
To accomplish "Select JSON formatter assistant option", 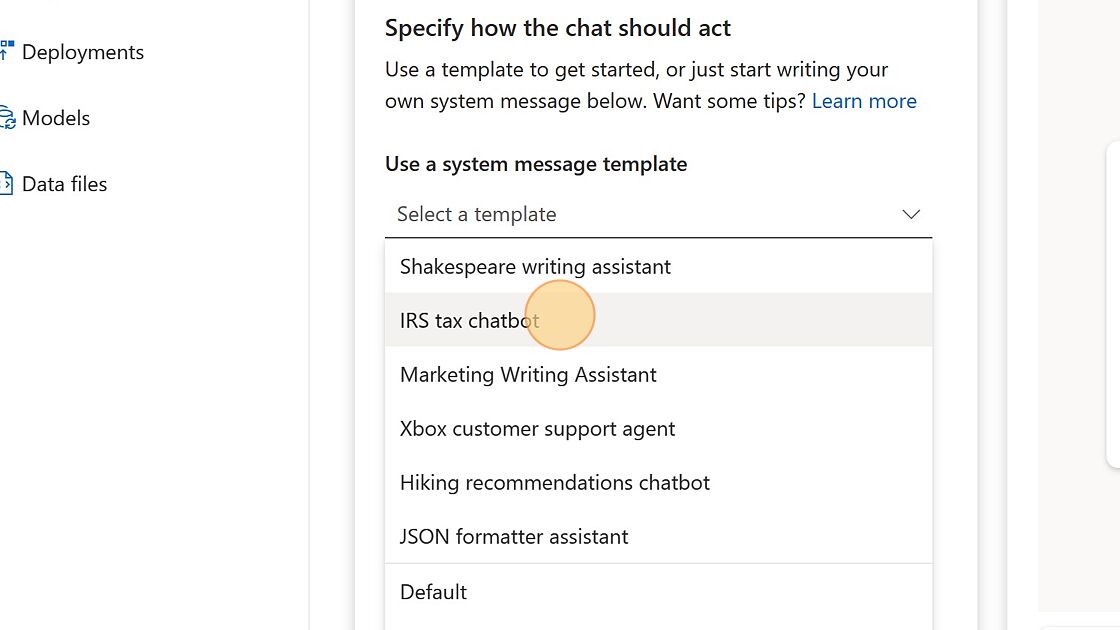I will coord(658,536).
